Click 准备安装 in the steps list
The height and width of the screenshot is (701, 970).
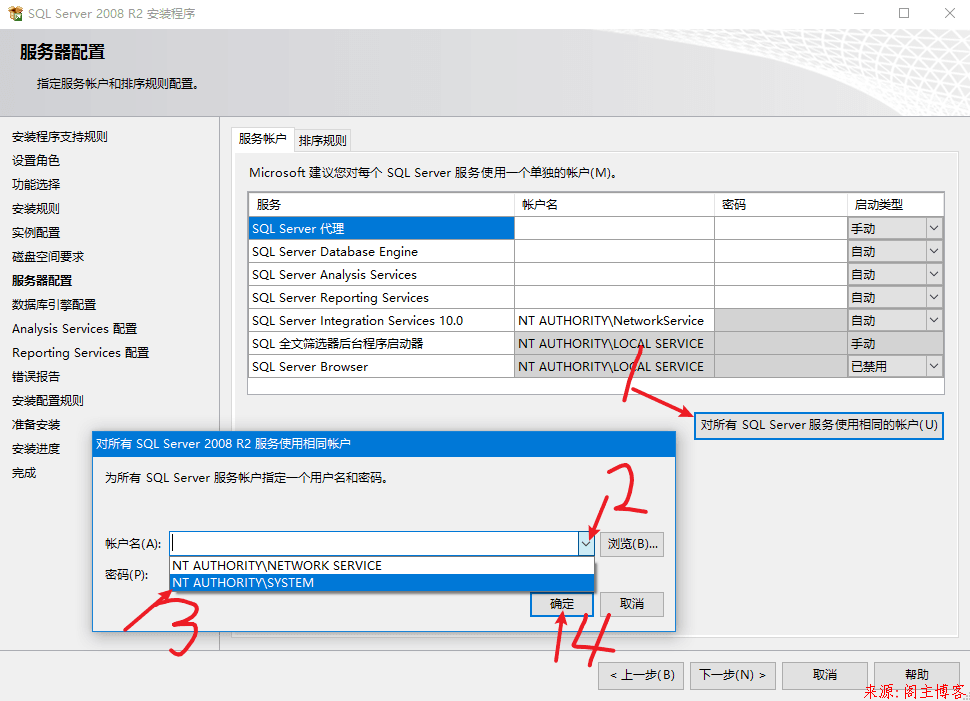[x=36, y=425]
